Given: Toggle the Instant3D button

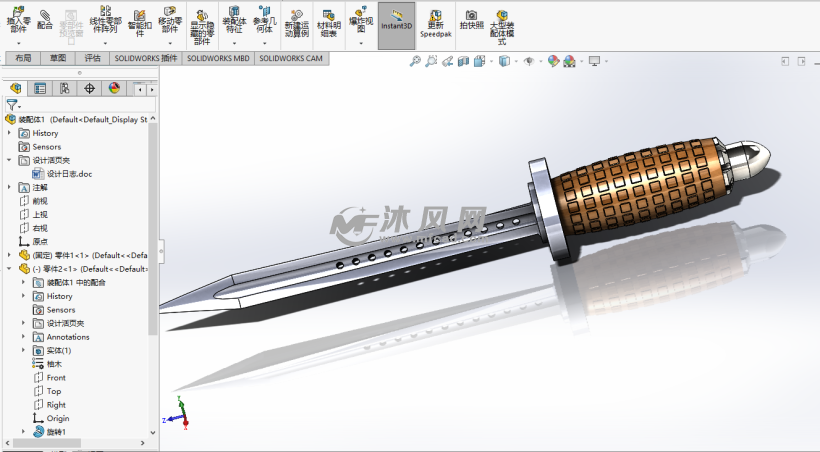Looking at the screenshot, I should (x=396, y=25).
